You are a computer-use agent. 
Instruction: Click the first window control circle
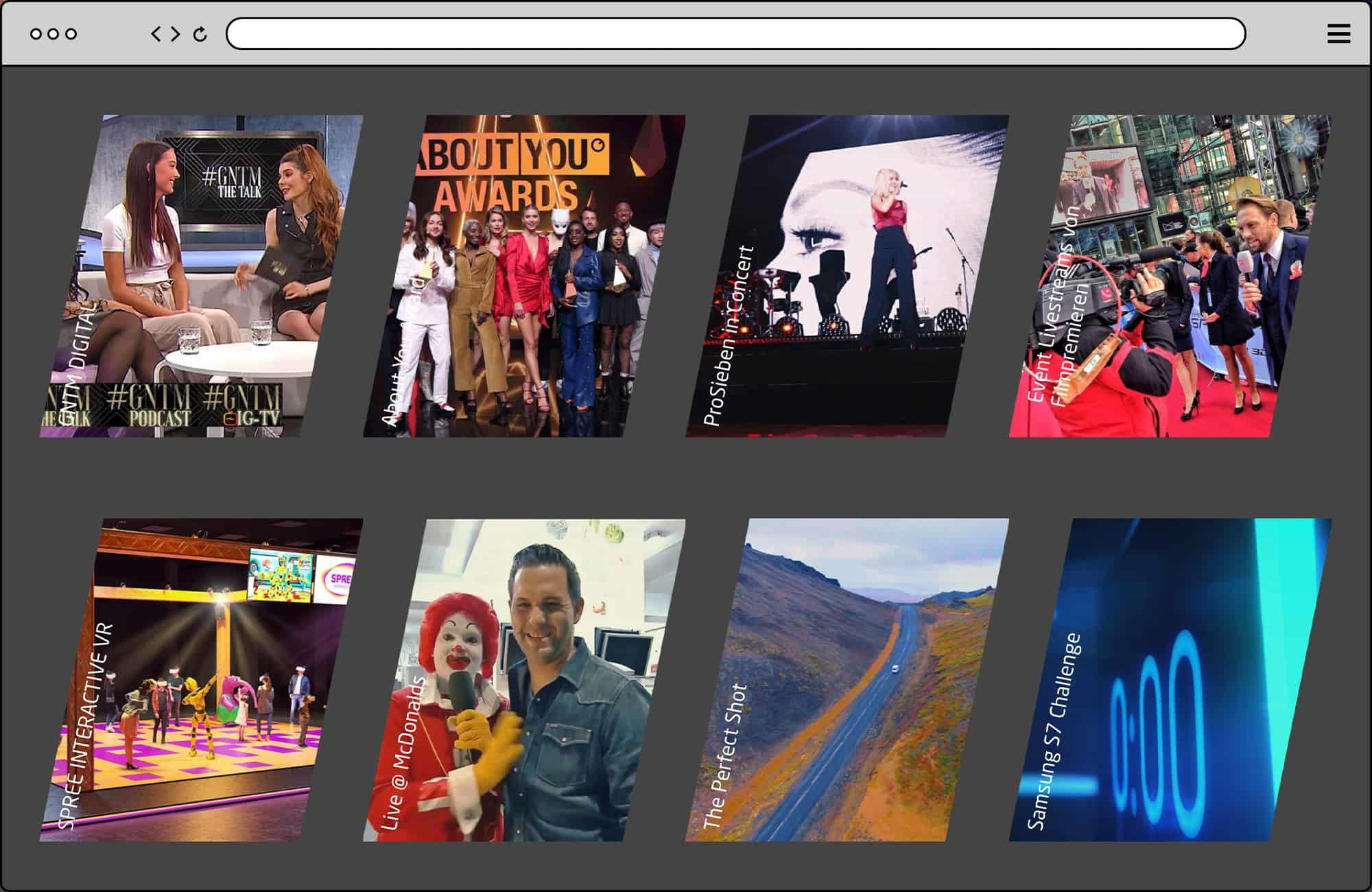pyautogui.click(x=36, y=34)
